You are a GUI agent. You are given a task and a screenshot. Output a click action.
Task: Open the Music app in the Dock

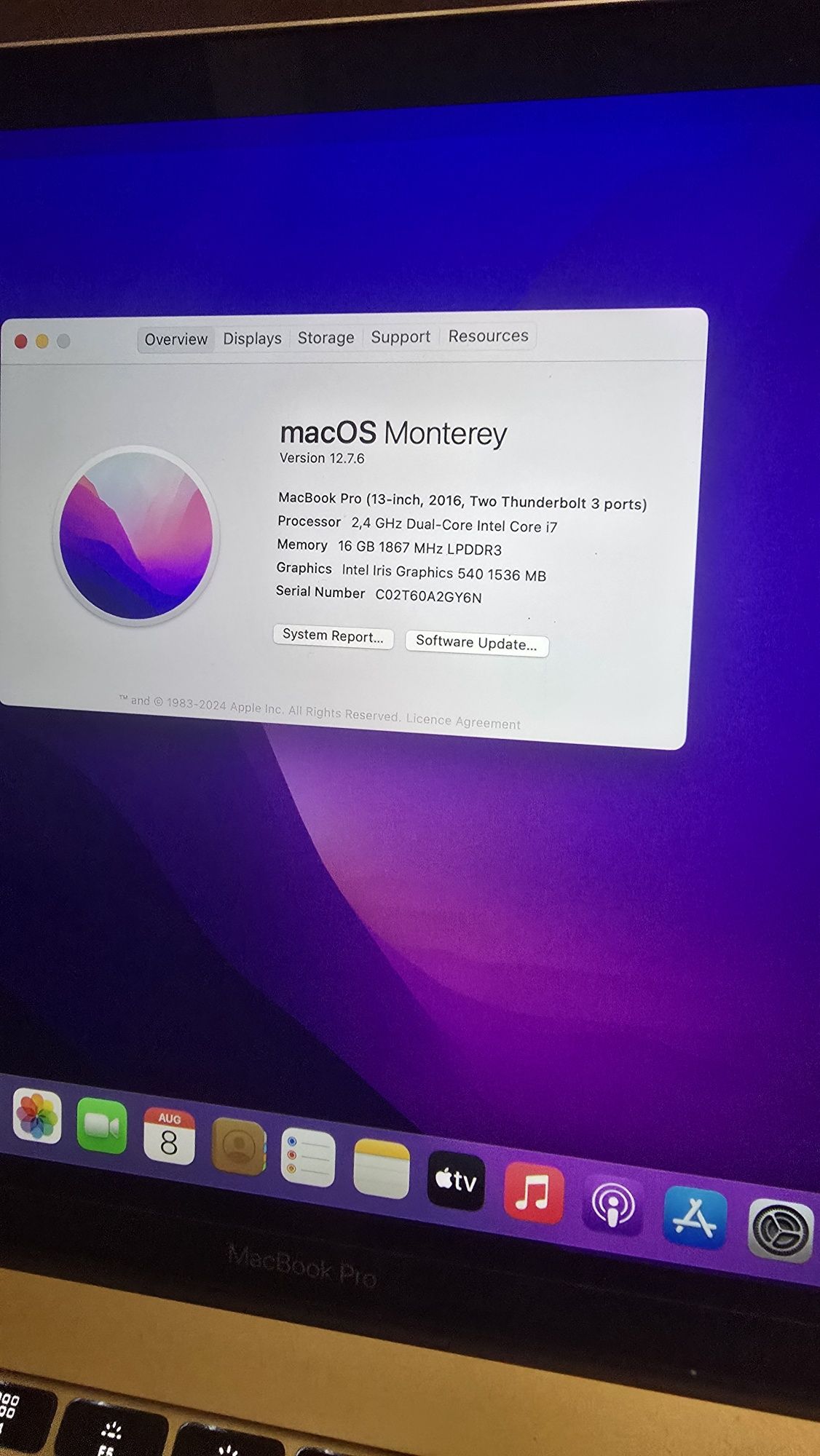(x=534, y=1194)
